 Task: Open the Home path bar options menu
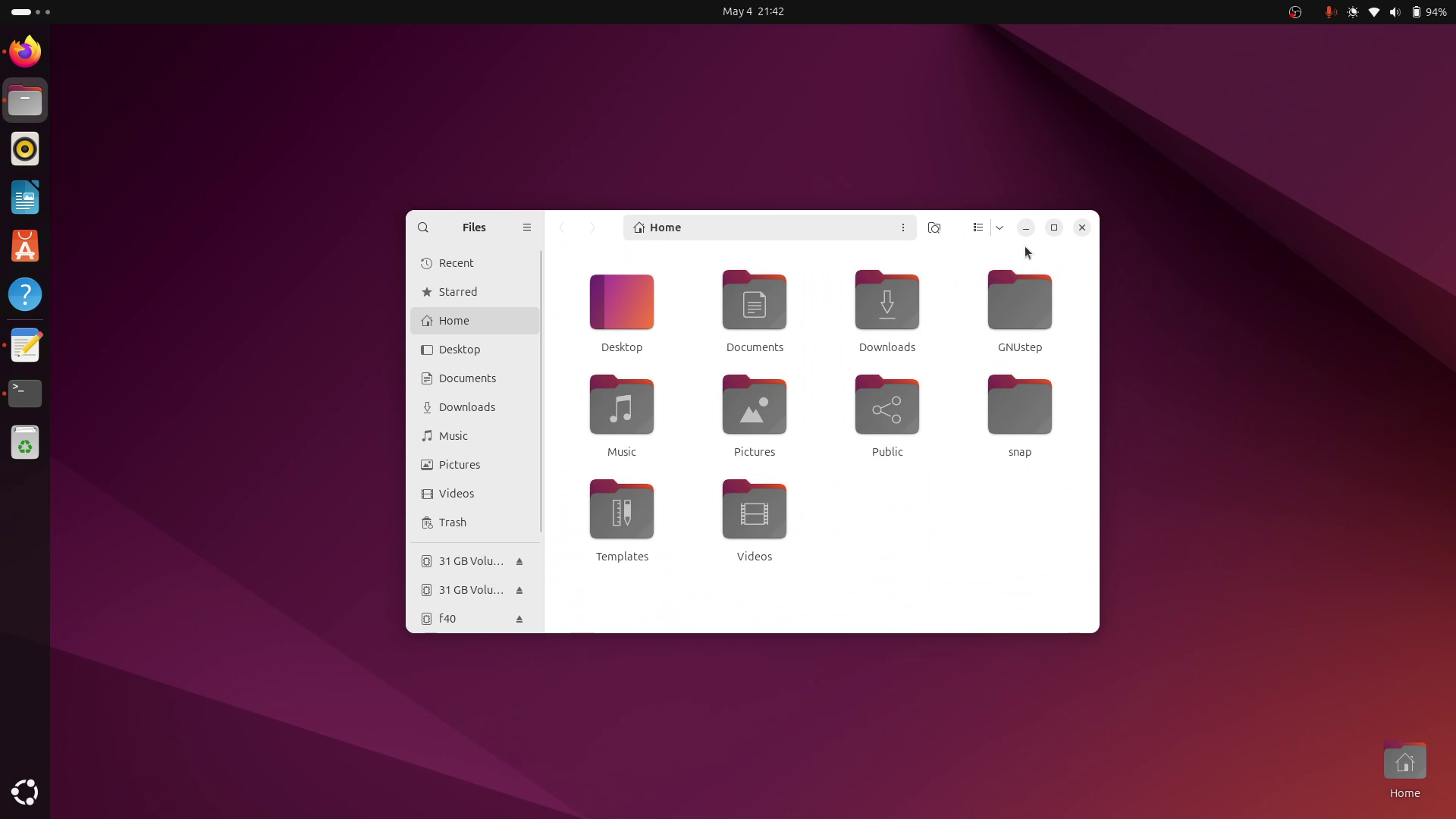[902, 227]
